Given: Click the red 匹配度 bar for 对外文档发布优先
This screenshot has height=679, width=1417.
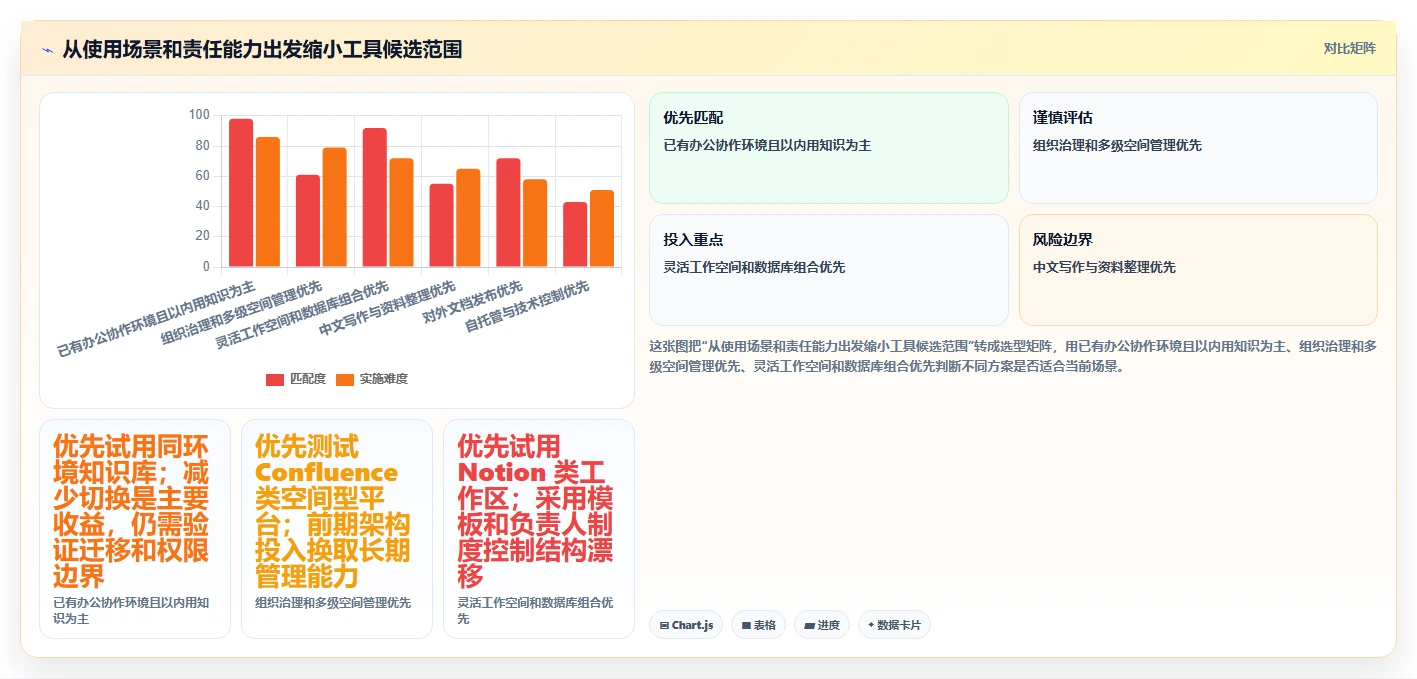Looking at the screenshot, I should click(508, 213).
